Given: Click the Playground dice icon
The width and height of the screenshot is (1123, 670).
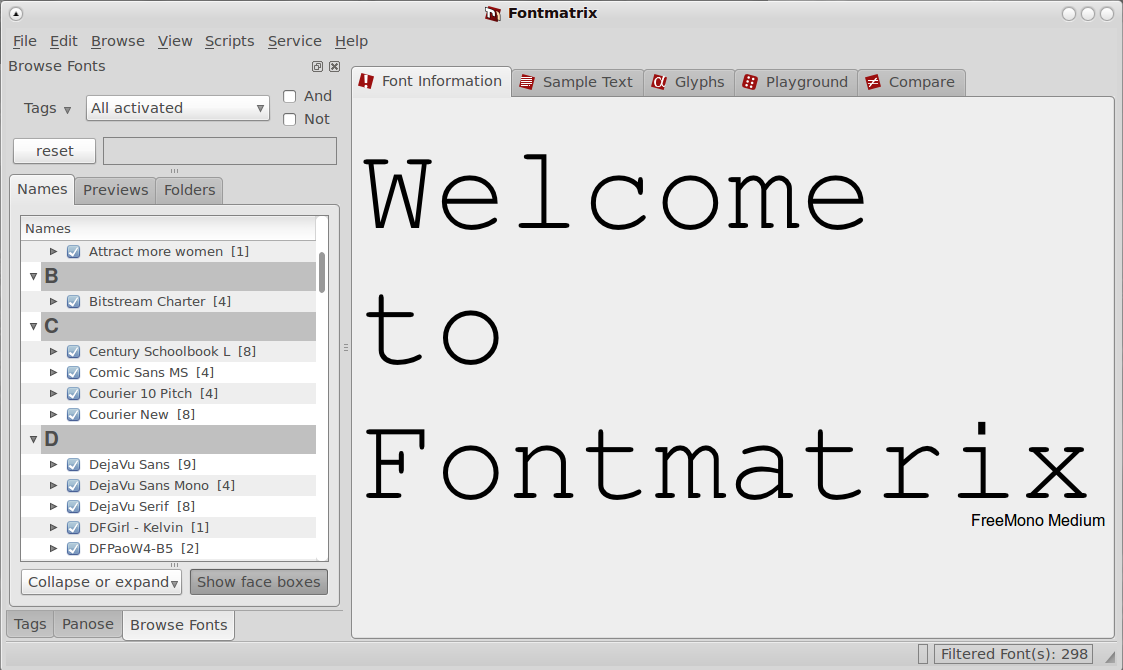Looking at the screenshot, I should [750, 82].
